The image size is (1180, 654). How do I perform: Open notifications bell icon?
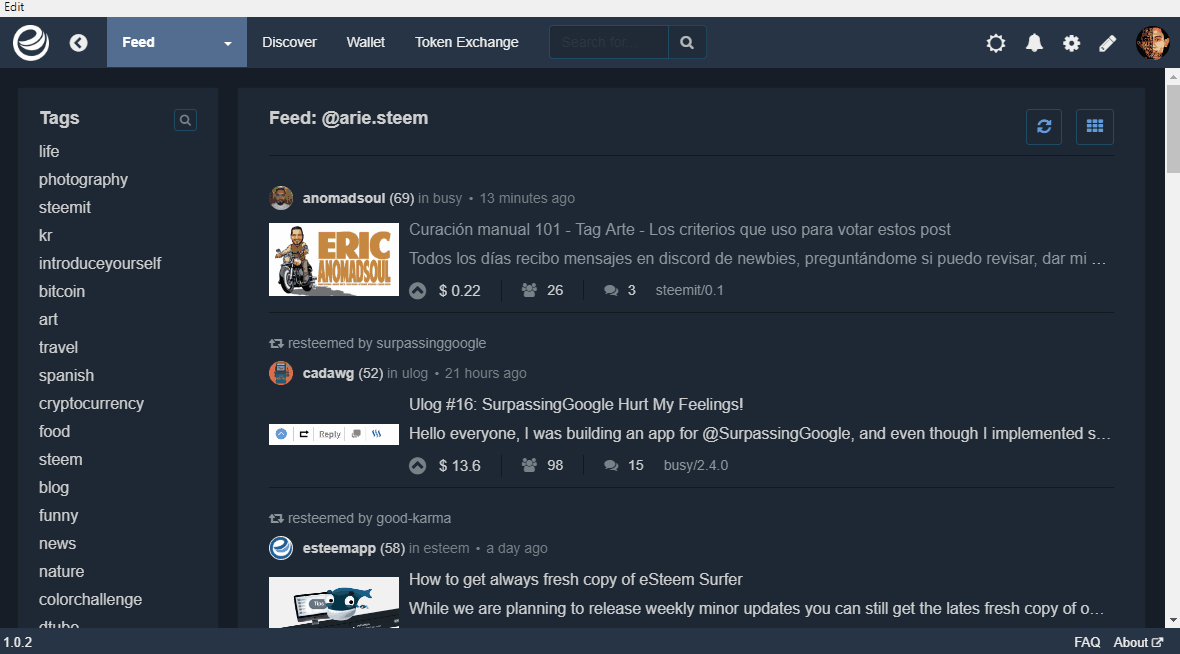(x=1035, y=43)
